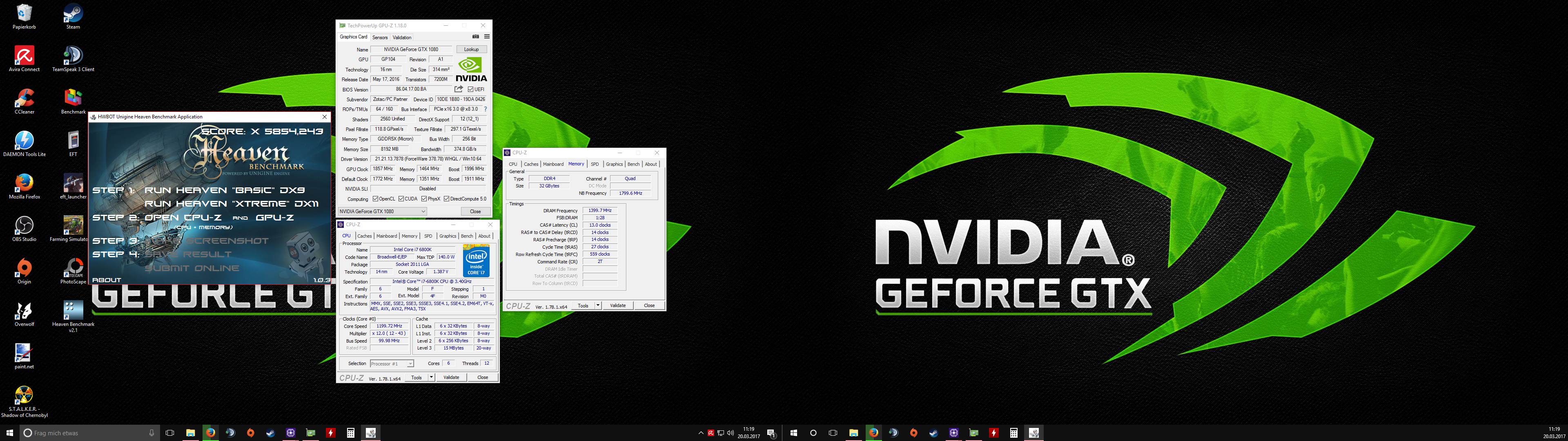Image resolution: width=1568 pixels, height=441 pixels.
Task: Select OBS Studio desktop icon
Action: [x=24, y=229]
